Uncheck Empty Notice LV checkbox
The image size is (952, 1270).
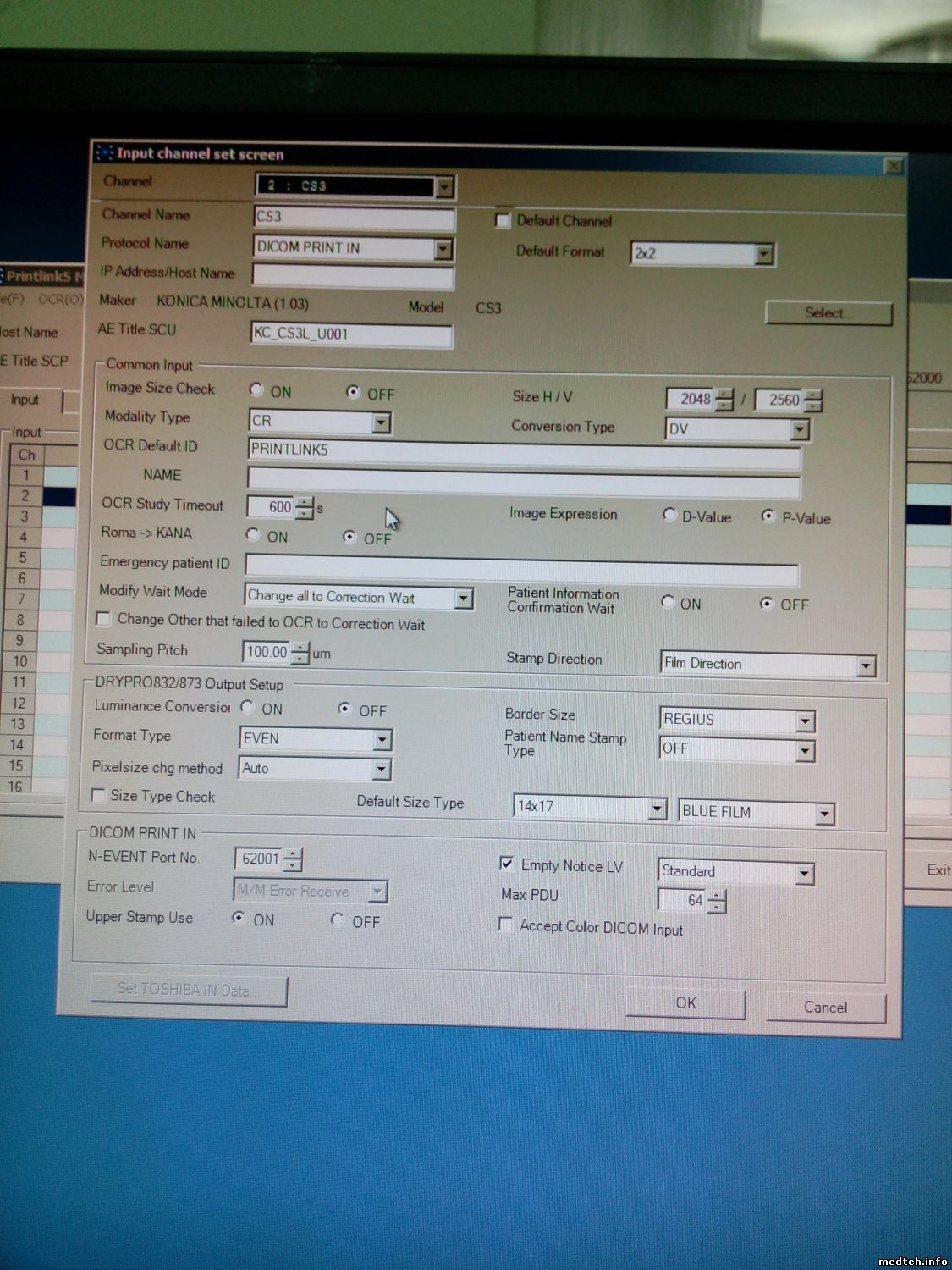click(506, 864)
